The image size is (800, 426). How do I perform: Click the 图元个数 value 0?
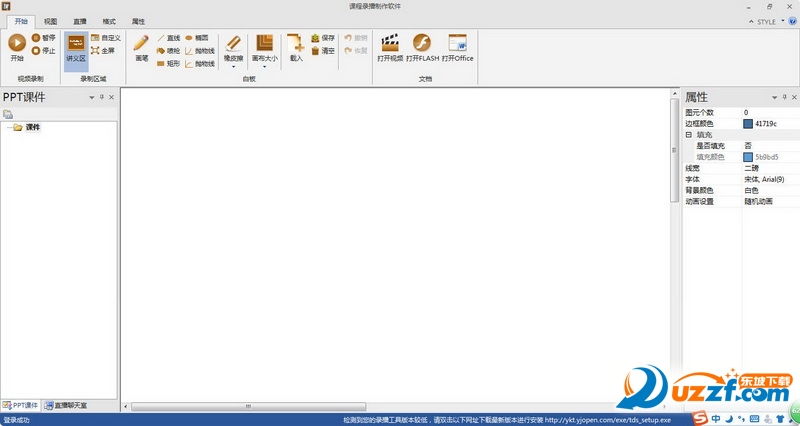pyautogui.click(x=746, y=112)
